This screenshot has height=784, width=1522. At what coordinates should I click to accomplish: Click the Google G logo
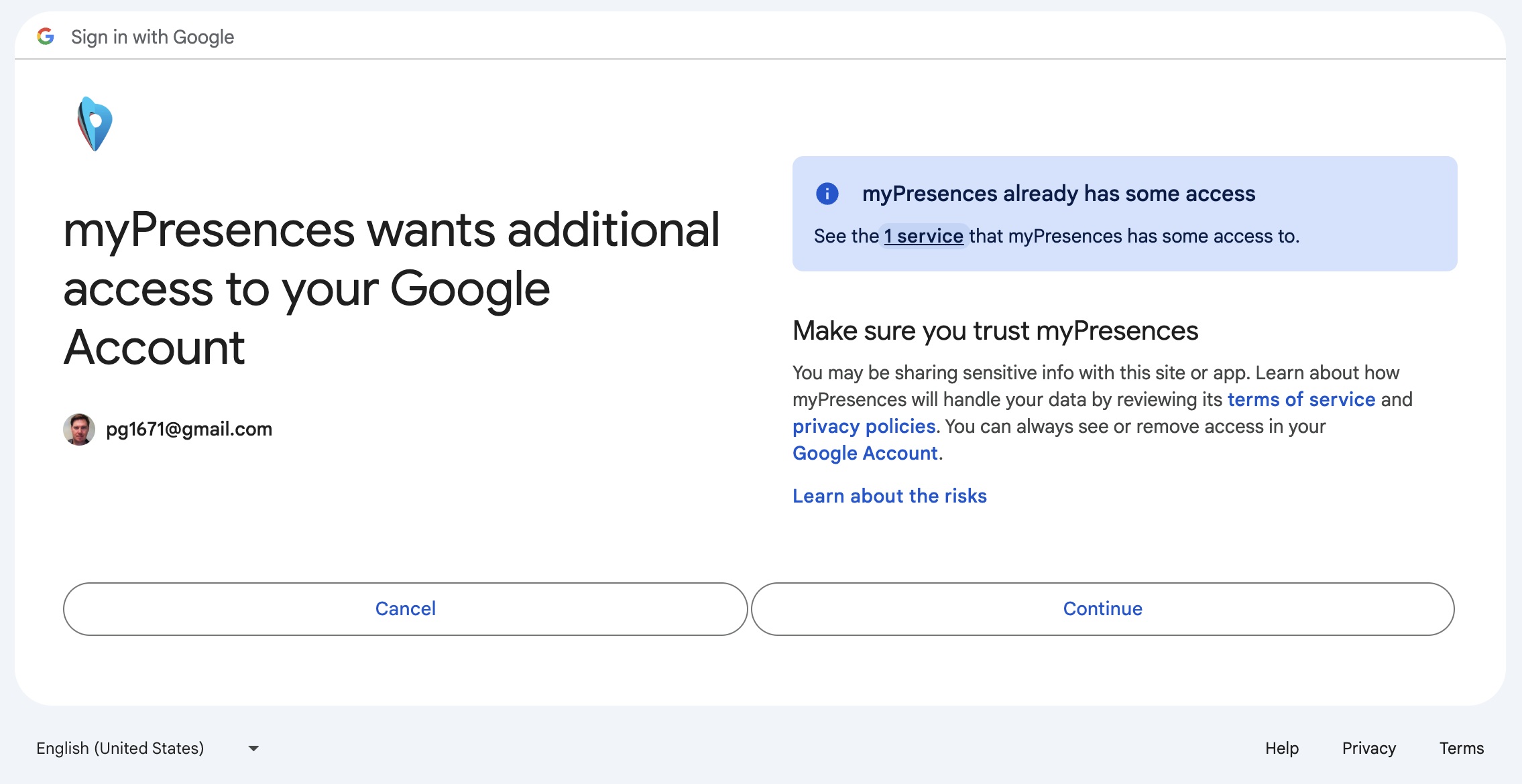(46, 36)
